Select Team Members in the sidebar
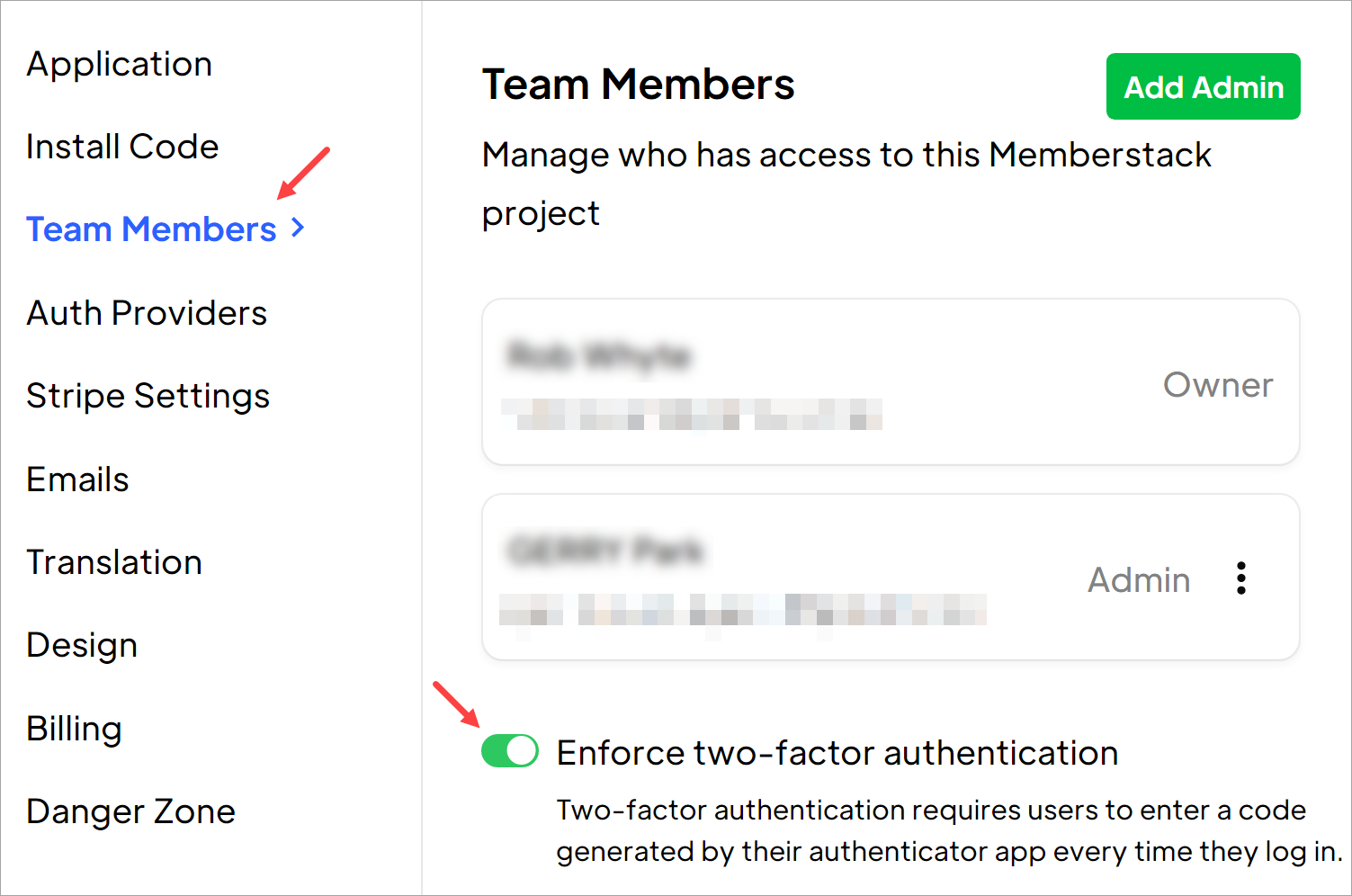 coord(151,229)
